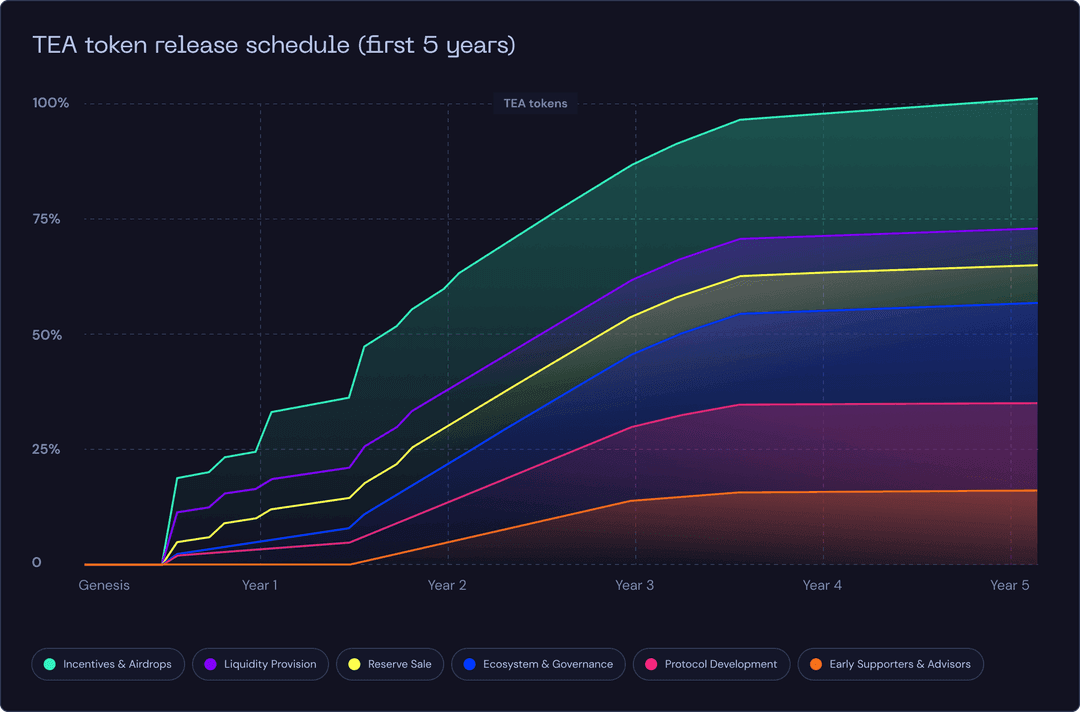Image resolution: width=1080 pixels, height=712 pixels.
Task: Click the 0 label on the y-axis
Action: point(37,562)
